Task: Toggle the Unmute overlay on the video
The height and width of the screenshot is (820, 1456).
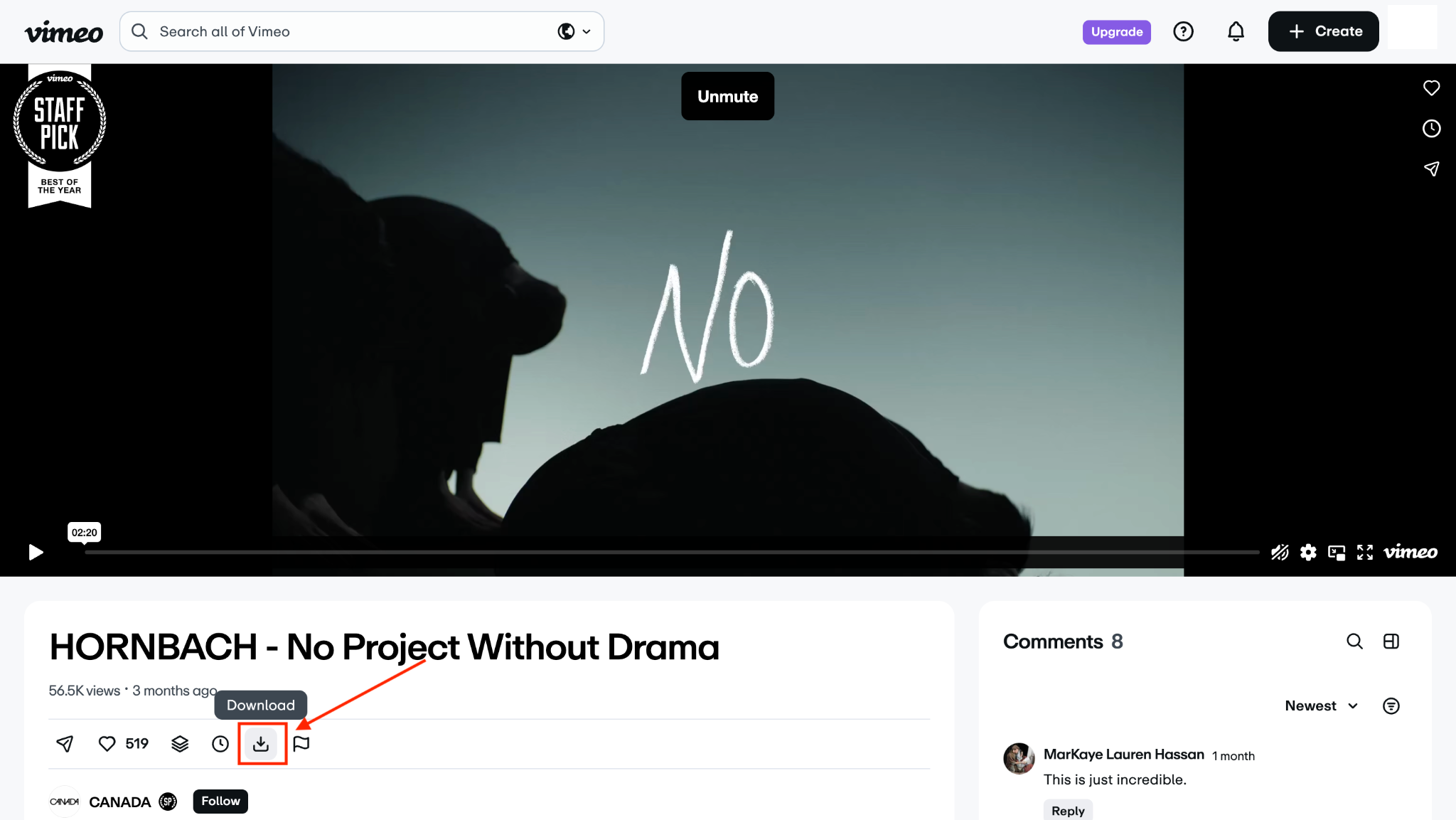Action: coord(727,96)
